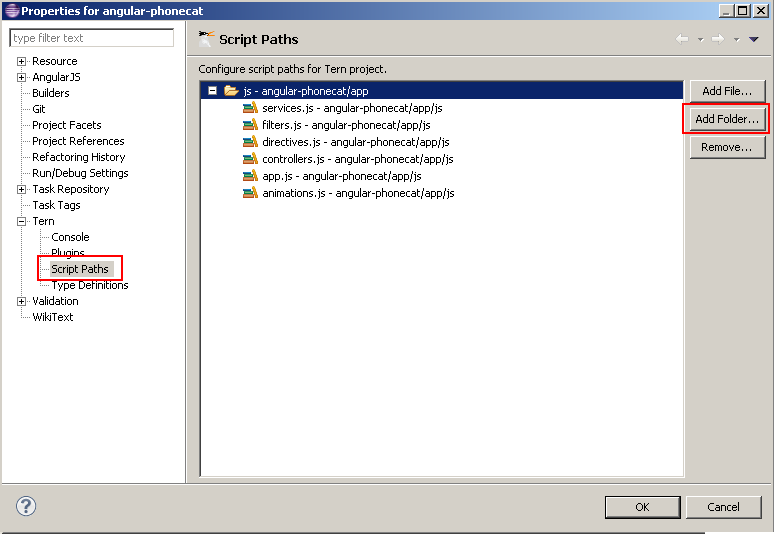Select Type Definitions under Tern
774x534 pixels.
tap(90, 285)
